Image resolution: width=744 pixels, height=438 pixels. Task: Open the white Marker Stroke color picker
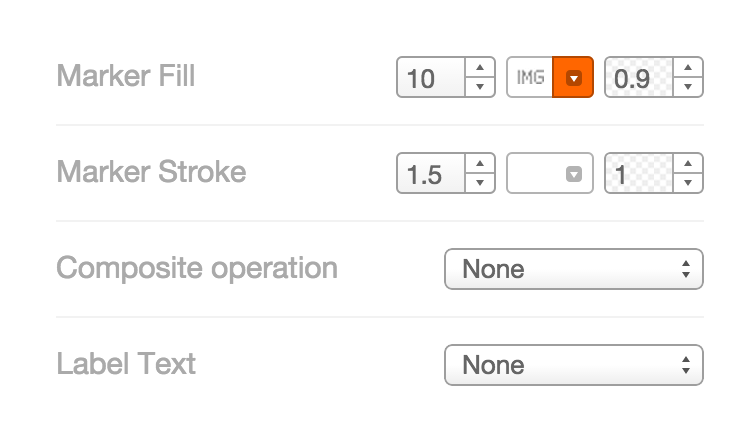coord(550,173)
